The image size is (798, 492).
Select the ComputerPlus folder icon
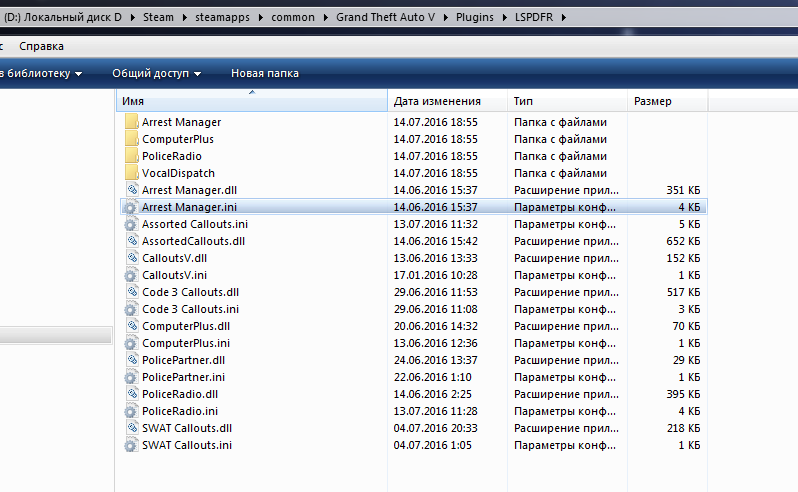pos(131,139)
